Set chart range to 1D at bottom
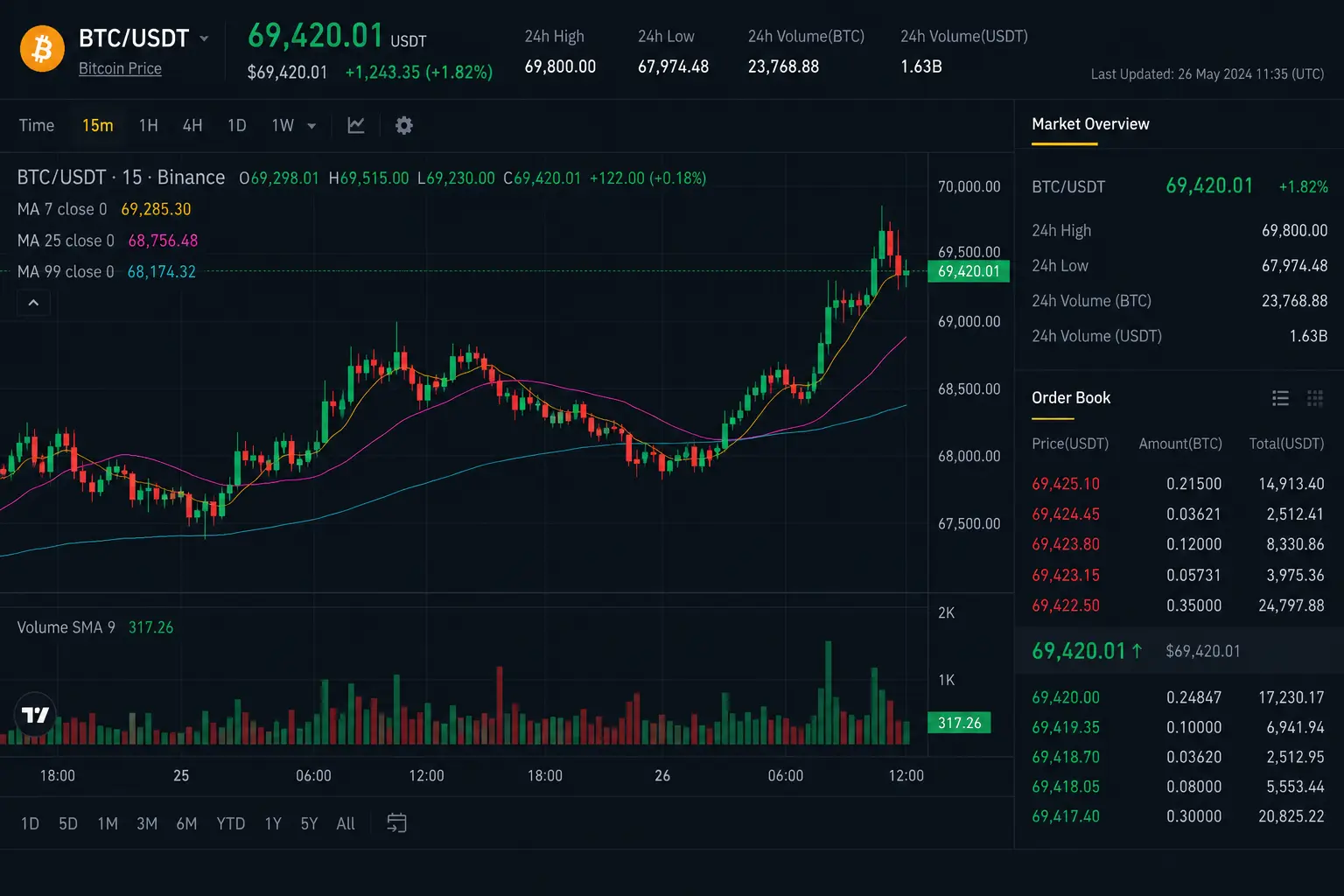This screenshot has width=1344, height=896. tap(30, 823)
